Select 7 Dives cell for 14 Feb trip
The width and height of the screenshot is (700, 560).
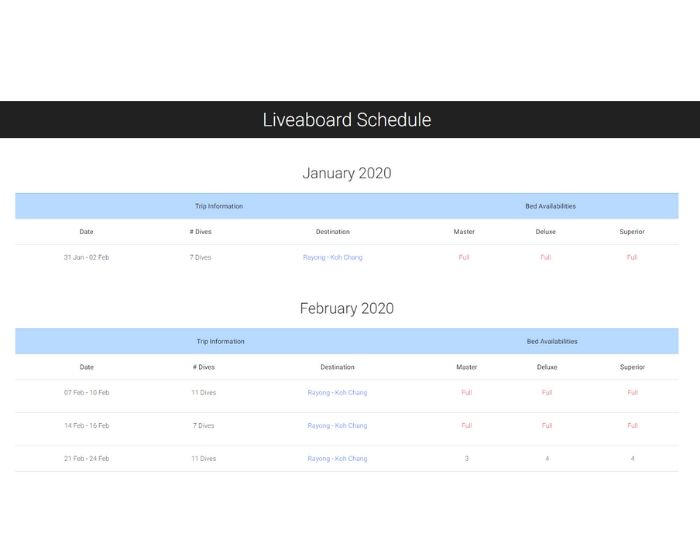click(204, 426)
